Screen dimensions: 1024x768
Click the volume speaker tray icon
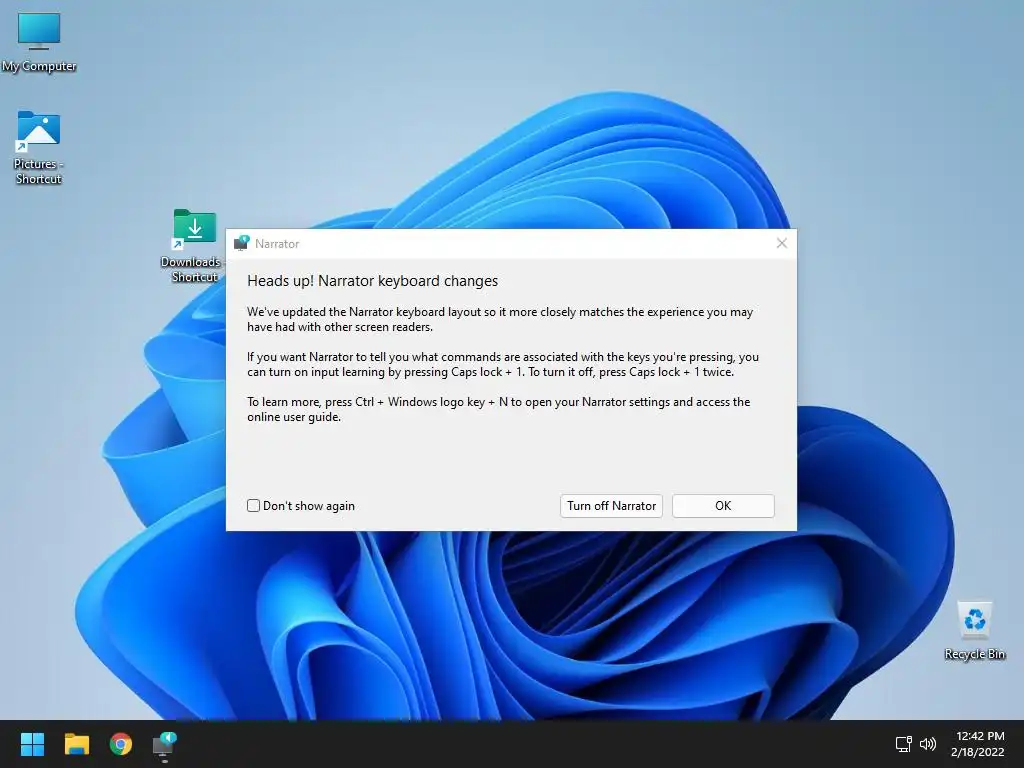pos(927,744)
